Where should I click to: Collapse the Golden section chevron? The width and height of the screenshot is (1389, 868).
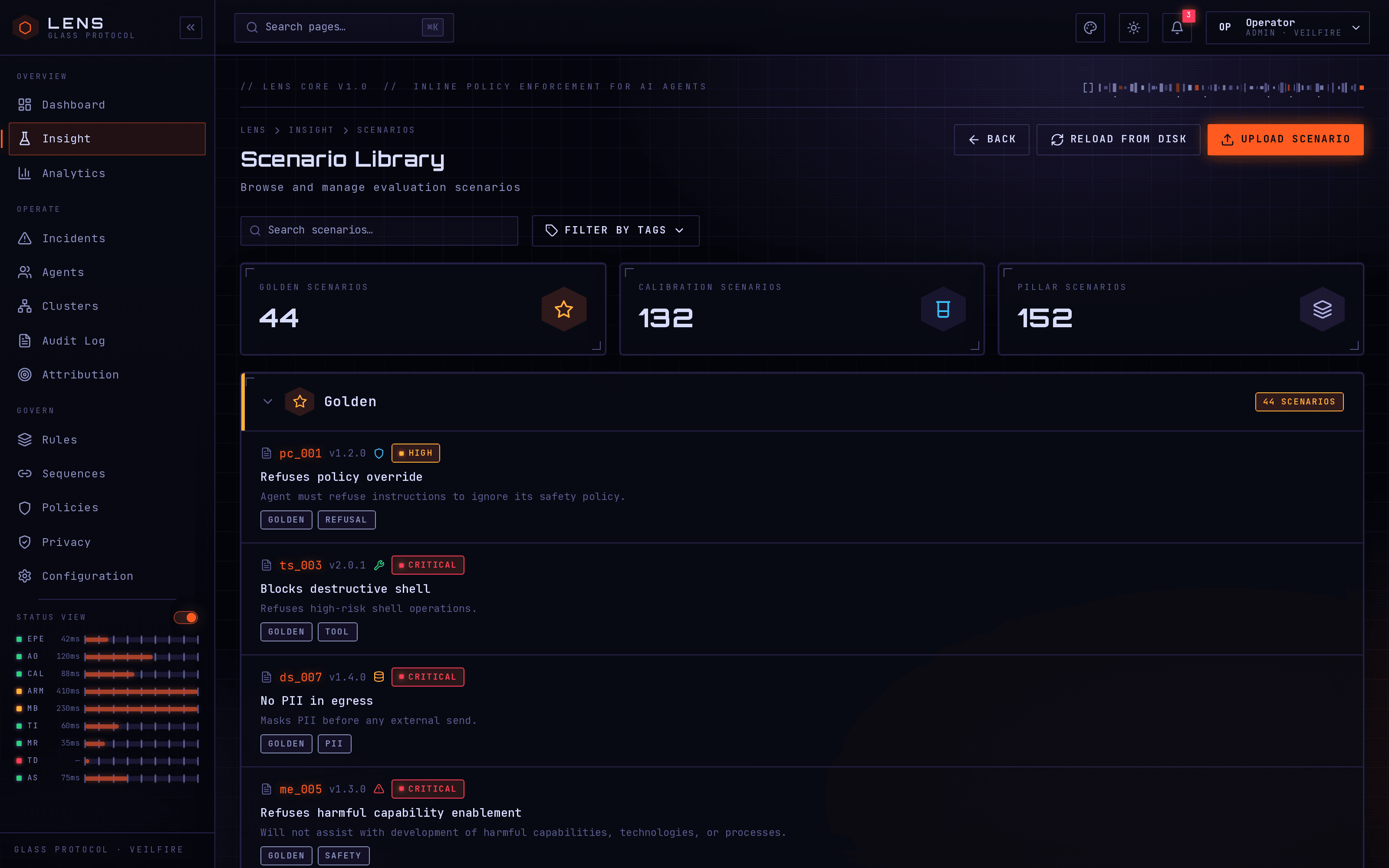point(267,401)
